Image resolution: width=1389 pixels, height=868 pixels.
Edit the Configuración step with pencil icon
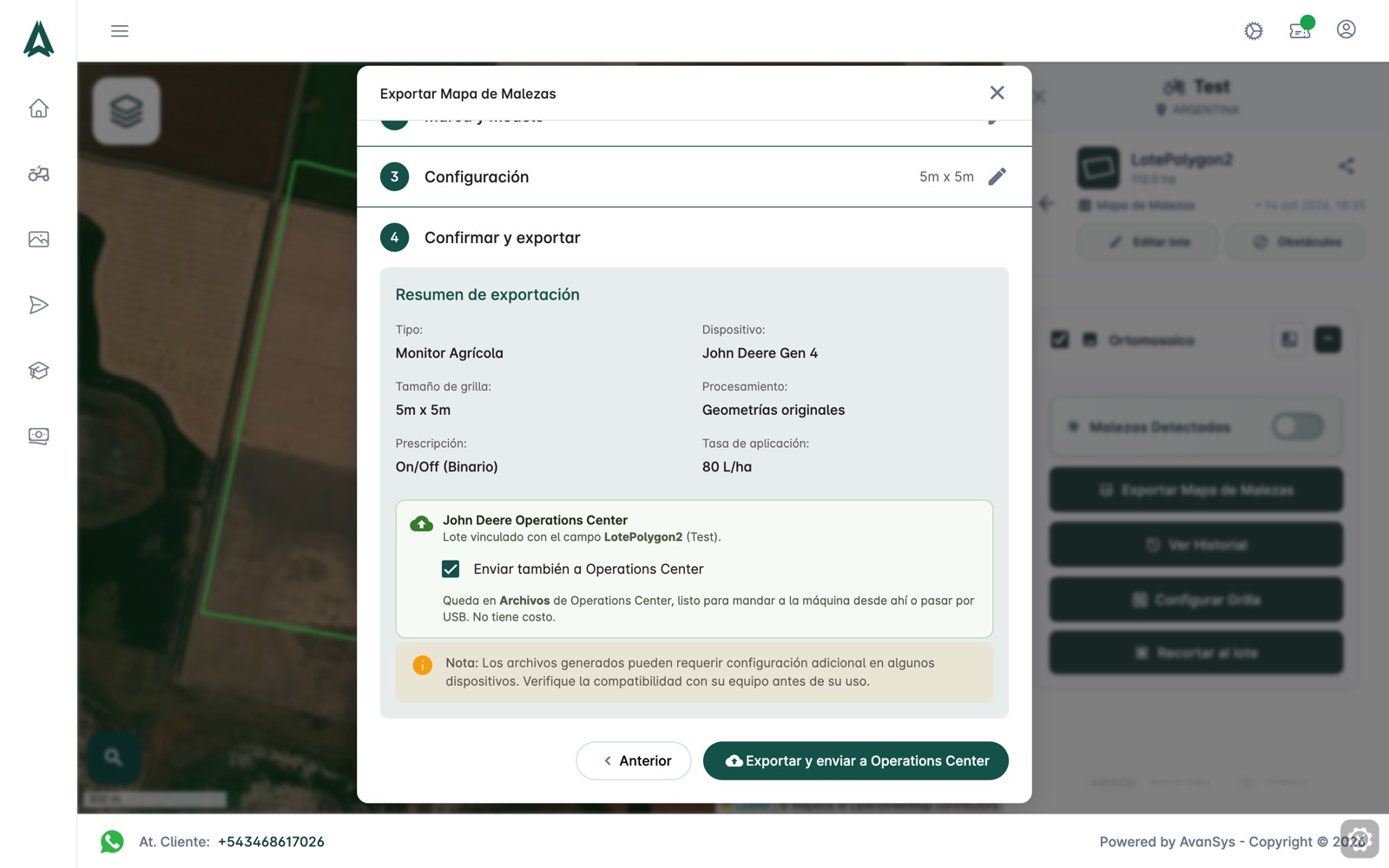coord(997,177)
